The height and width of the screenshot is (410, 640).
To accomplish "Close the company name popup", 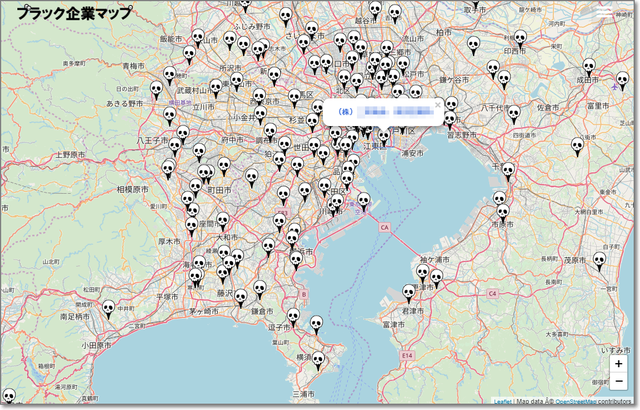I will pyautogui.click(x=438, y=104).
